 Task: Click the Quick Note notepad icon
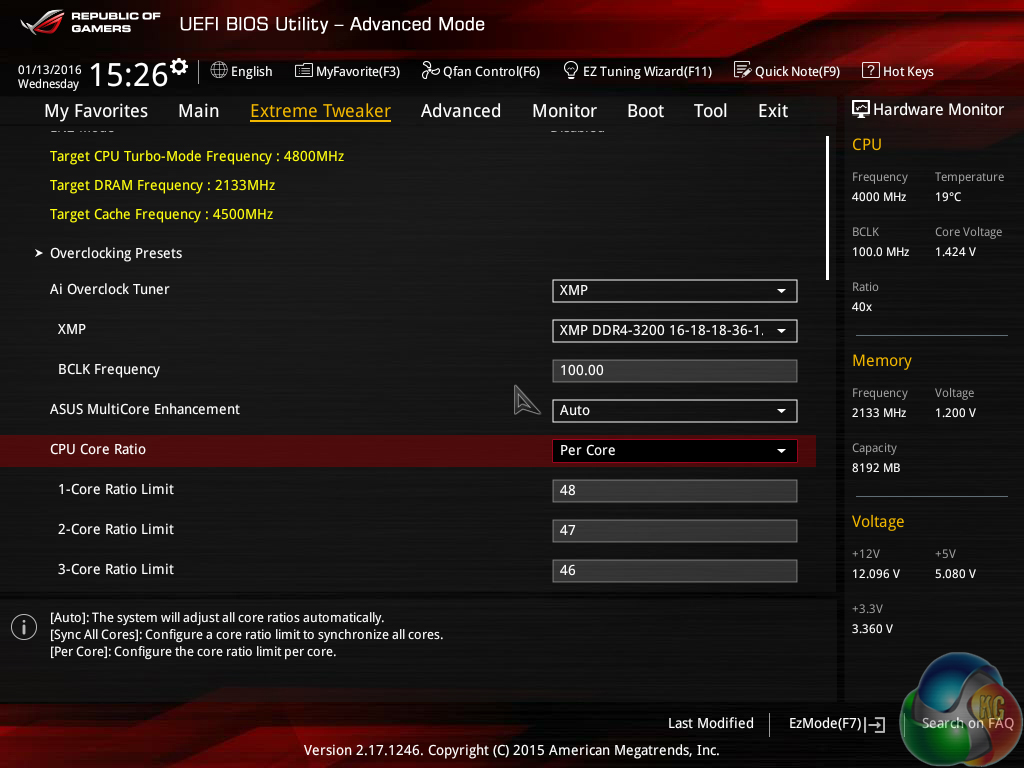[743, 70]
